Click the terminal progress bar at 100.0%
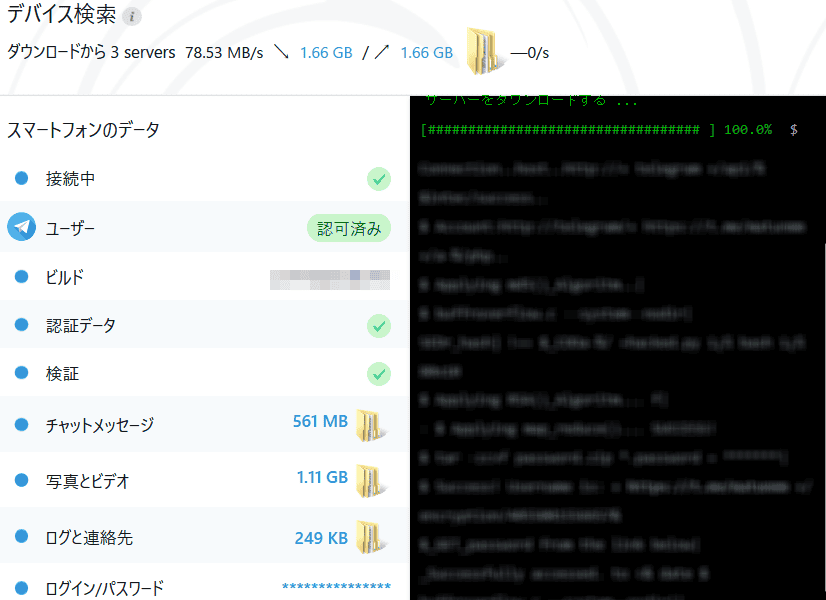Screen dimensions: 826x600 (568, 130)
